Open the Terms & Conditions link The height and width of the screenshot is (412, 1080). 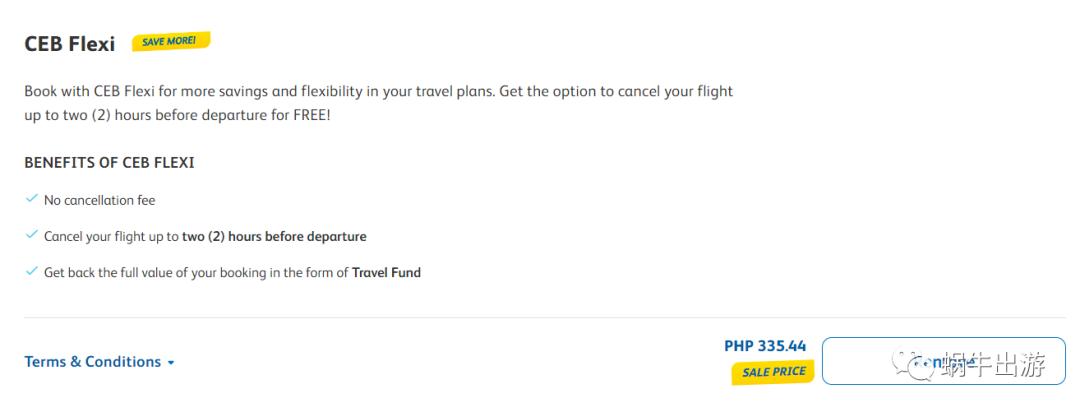pos(92,362)
